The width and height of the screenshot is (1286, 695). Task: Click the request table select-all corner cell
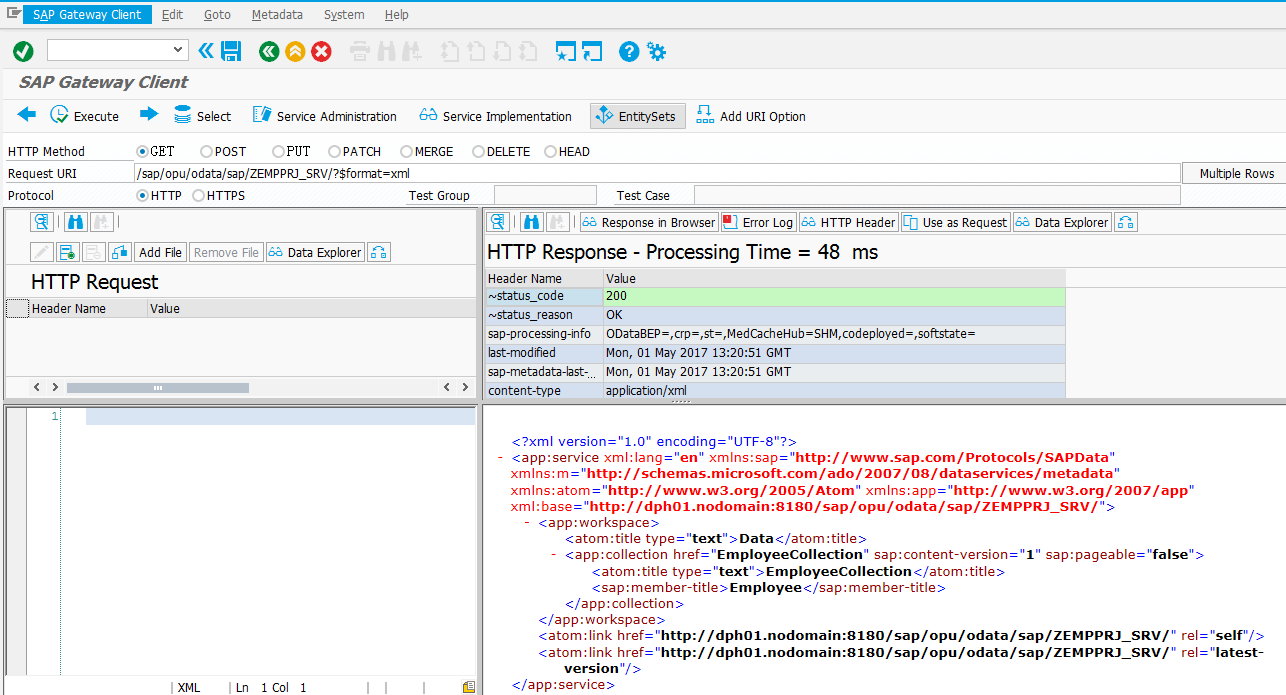[x=17, y=309]
